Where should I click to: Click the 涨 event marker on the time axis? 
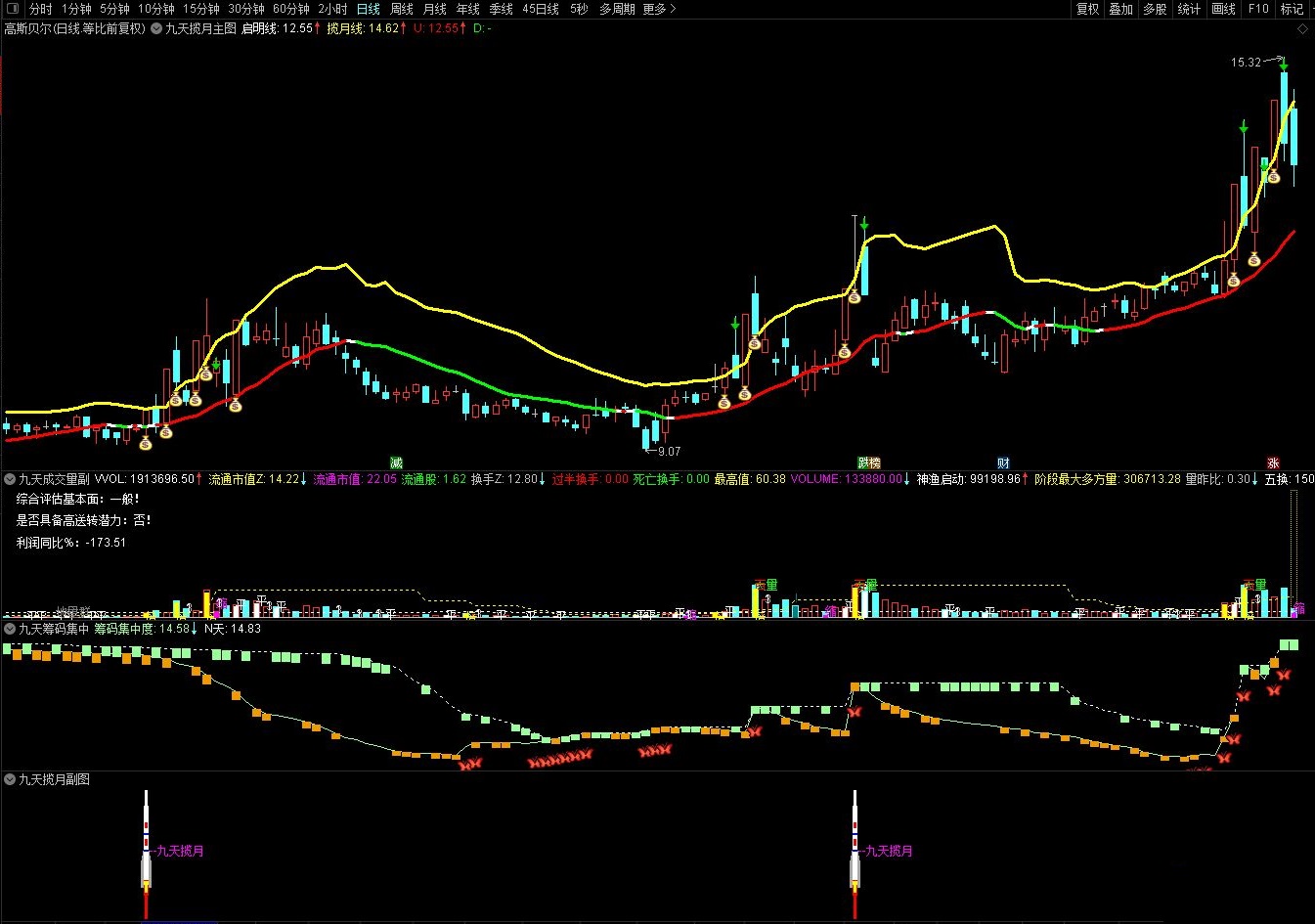pyautogui.click(x=1273, y=462)
